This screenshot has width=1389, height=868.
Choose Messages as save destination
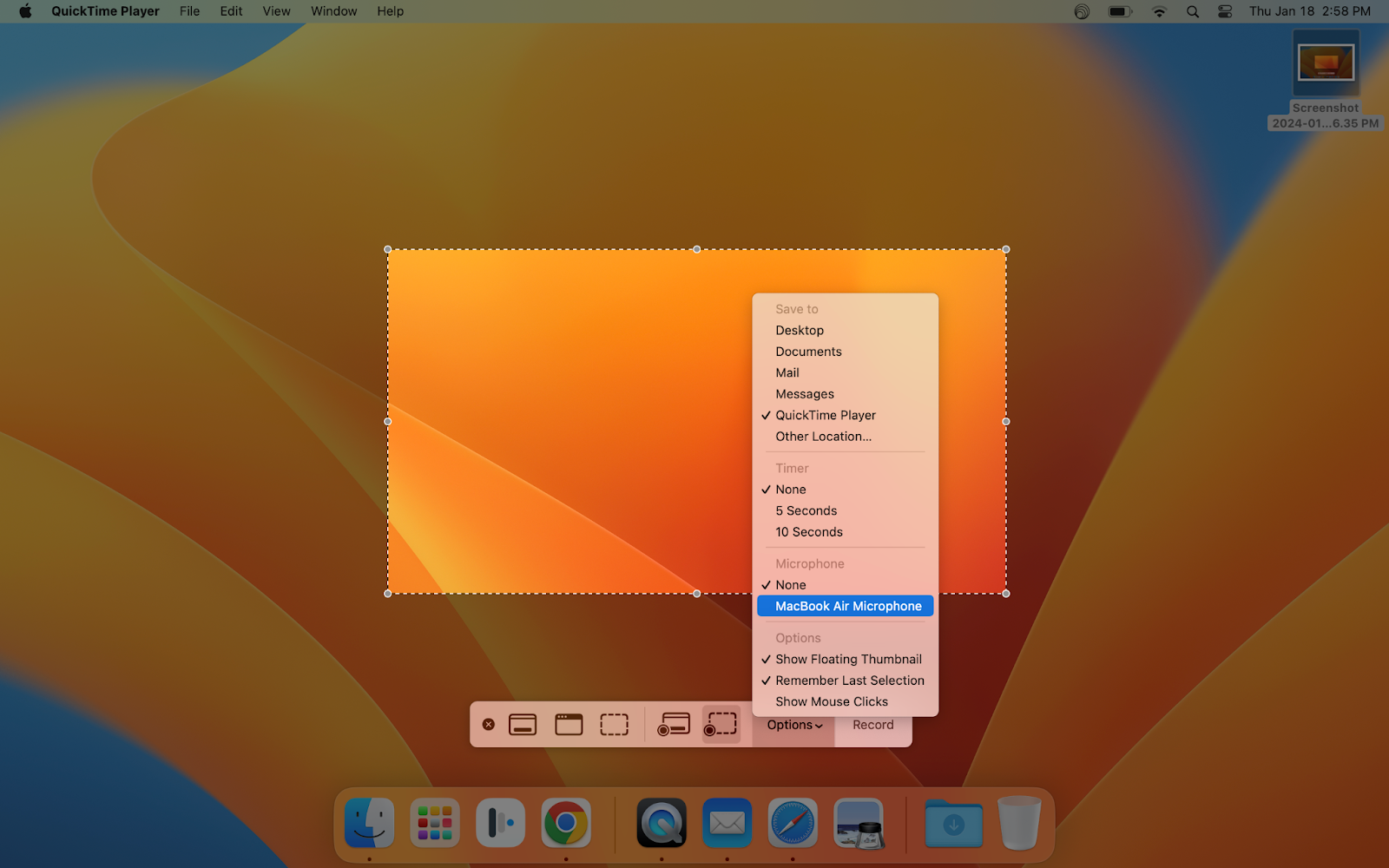[846, 394]
